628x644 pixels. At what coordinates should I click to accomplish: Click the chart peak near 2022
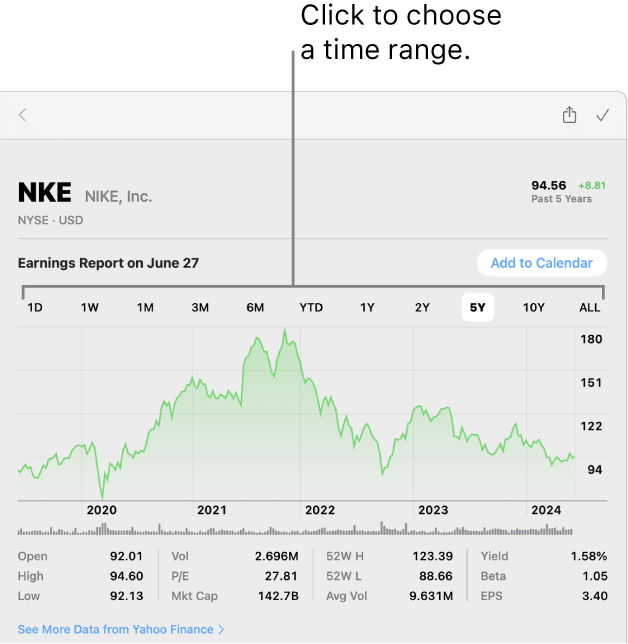[285, 330]
